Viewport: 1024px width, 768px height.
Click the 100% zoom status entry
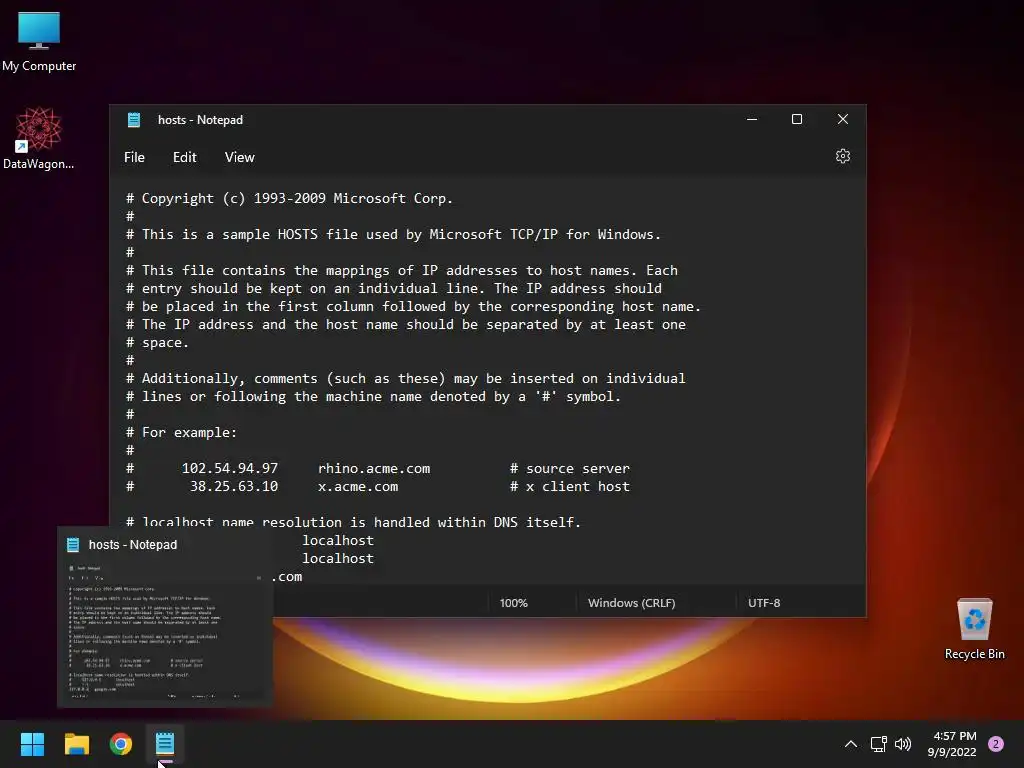click(513, 603)
